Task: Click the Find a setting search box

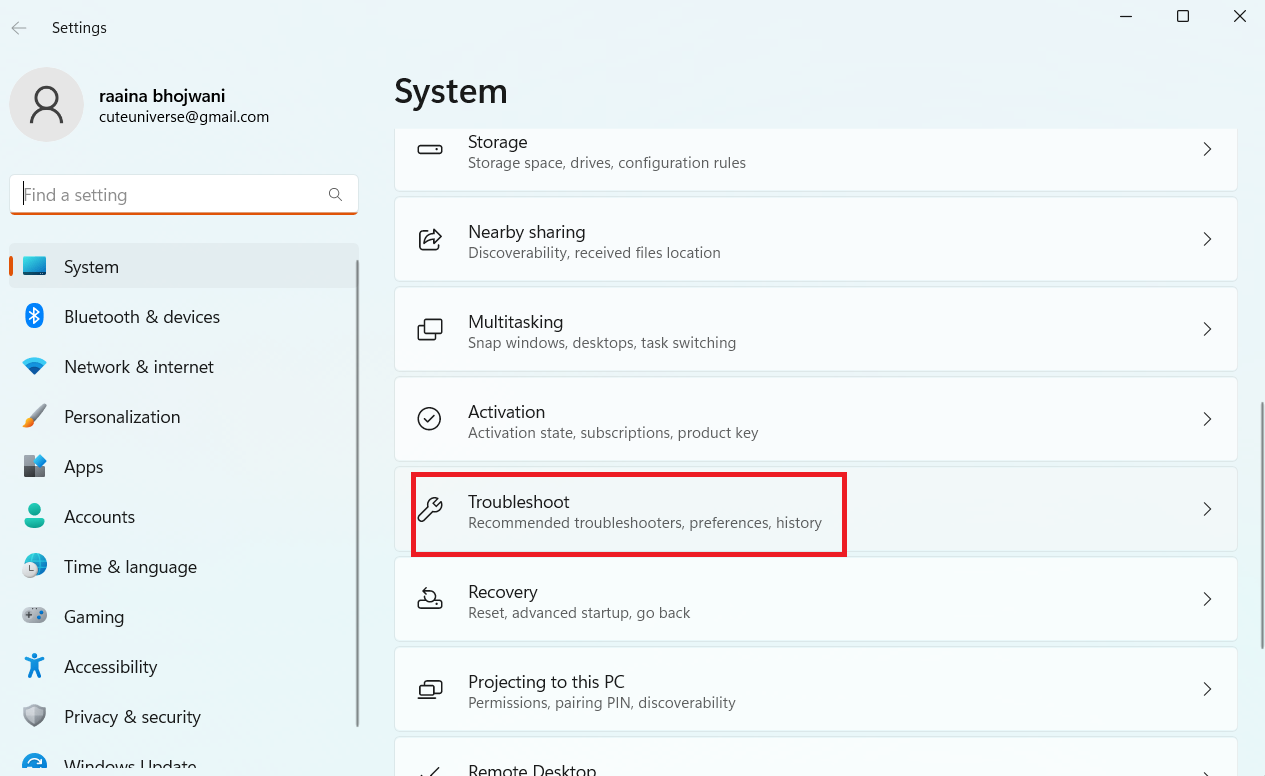Action: tap(172, 195)
